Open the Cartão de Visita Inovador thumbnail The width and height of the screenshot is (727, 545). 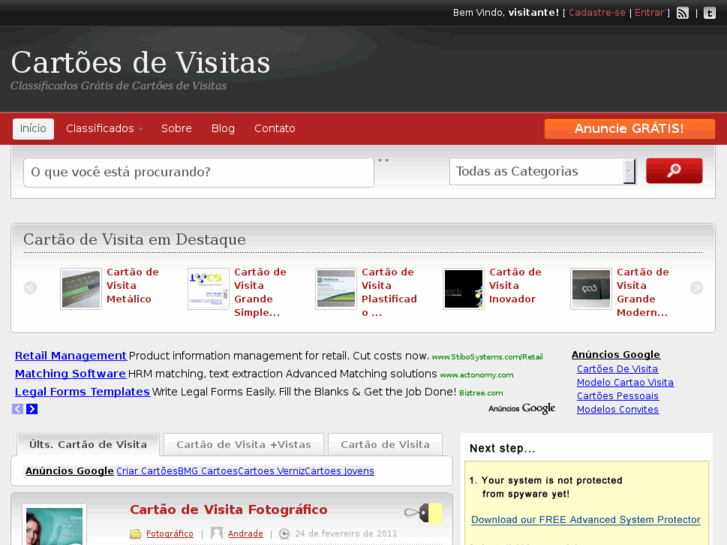pos(464,289)
